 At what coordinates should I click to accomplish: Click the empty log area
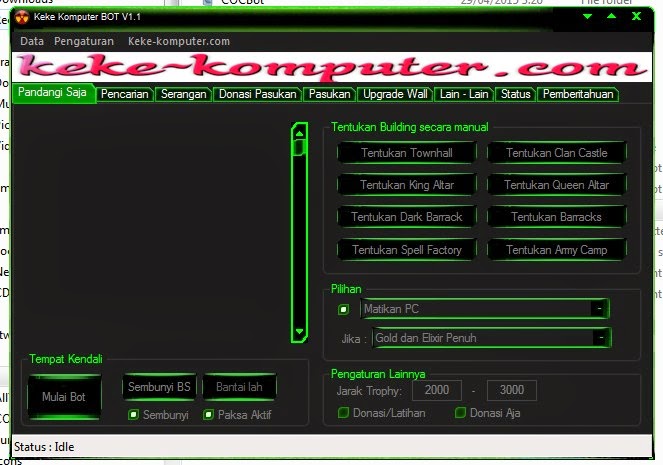152,230
